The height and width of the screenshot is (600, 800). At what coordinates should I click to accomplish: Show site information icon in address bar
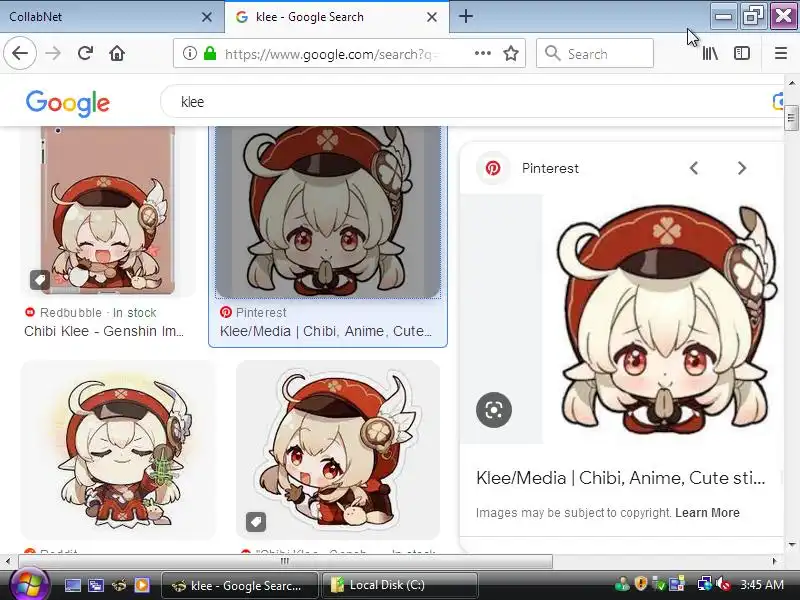tap(189, 53)
